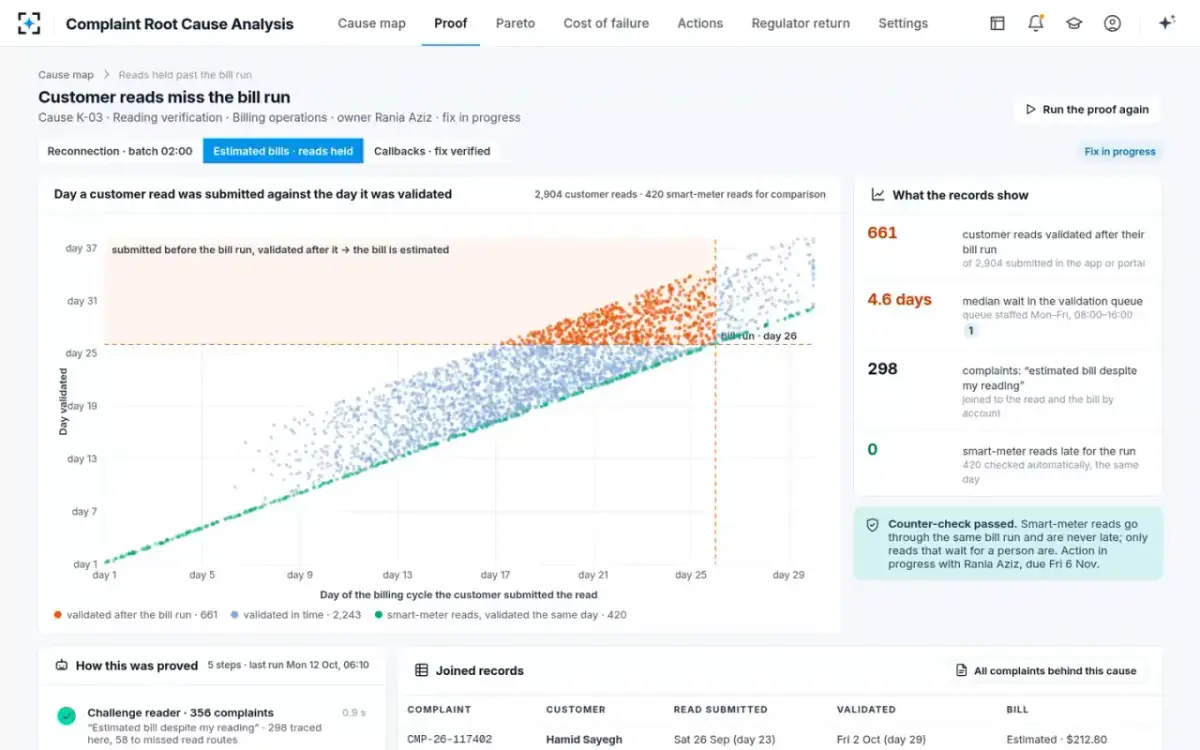Open the user profile icon
The width and height of the screenshot is (1200, 750).
1112,23
